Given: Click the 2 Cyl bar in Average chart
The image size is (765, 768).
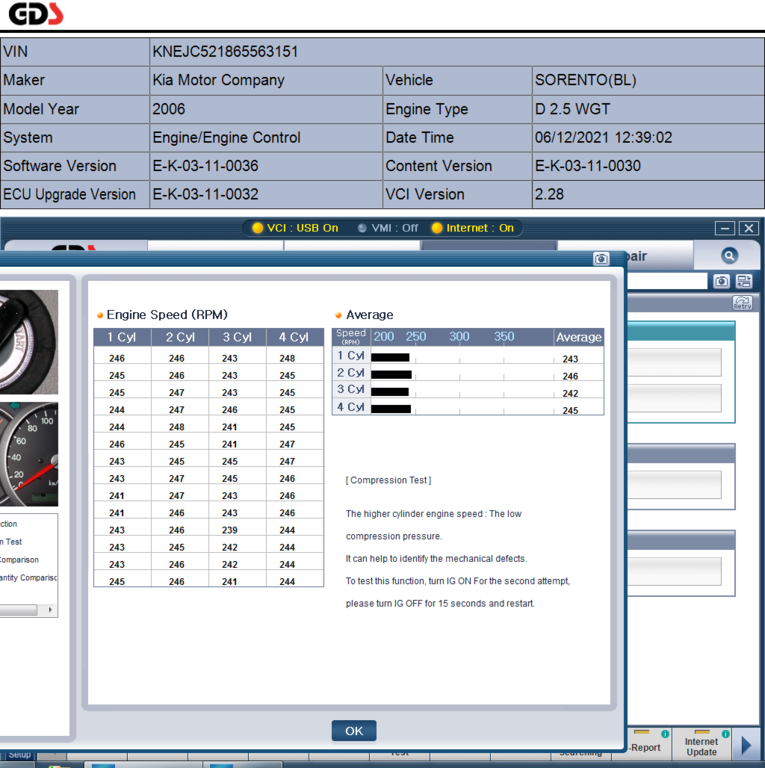Looking at the screenshot, I should pos(391,375).
